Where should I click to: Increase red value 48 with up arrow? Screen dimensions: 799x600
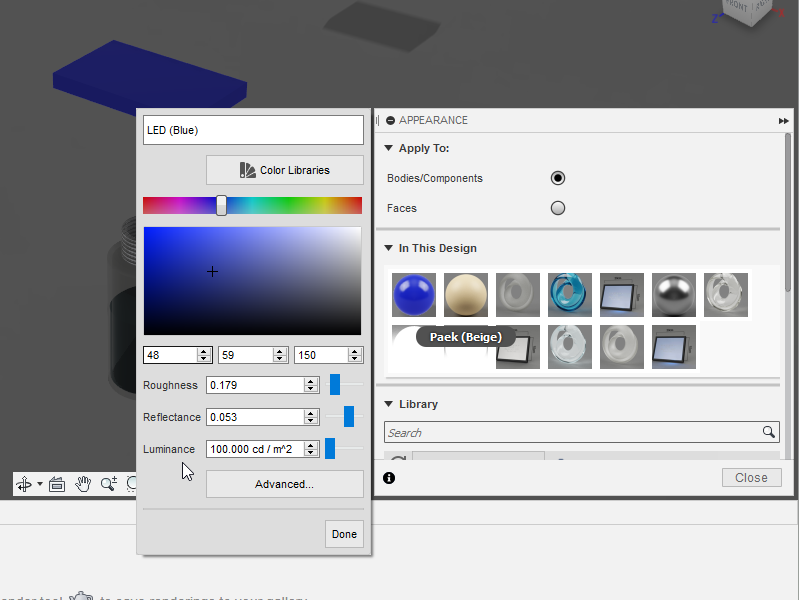point(204,351)
